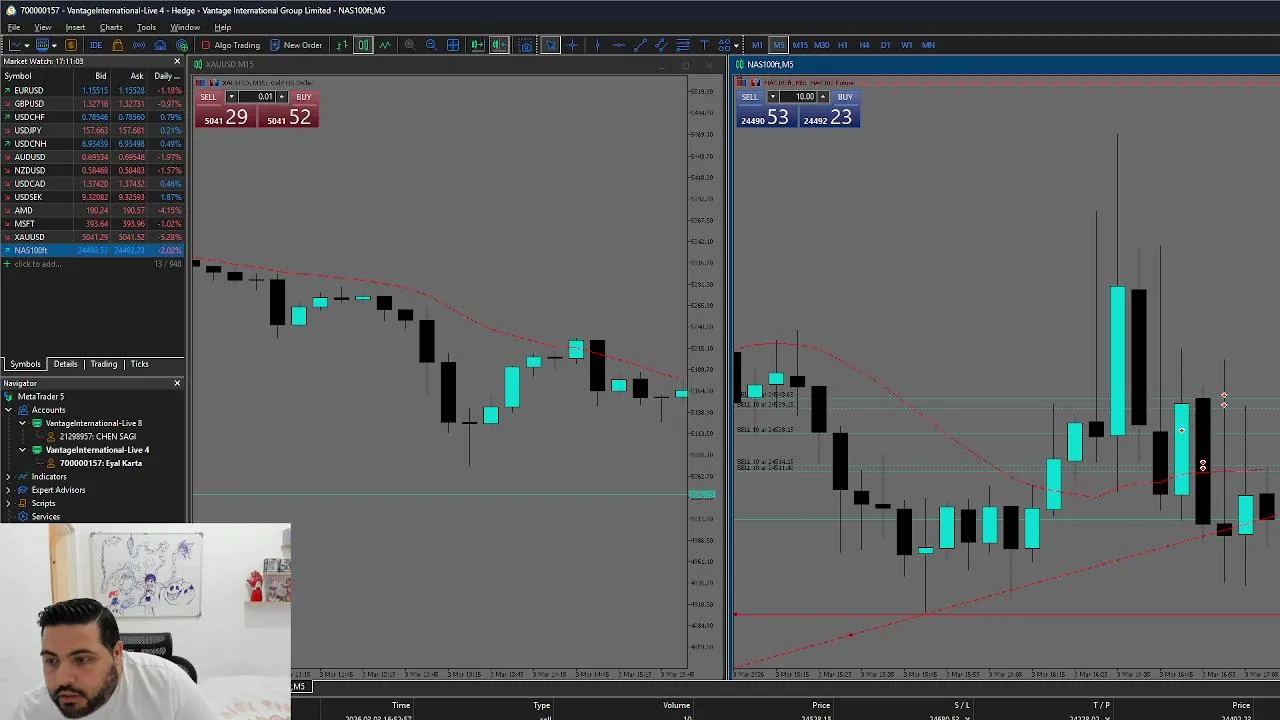Select the XAUUSD row in Market Watch

(92, 237)
